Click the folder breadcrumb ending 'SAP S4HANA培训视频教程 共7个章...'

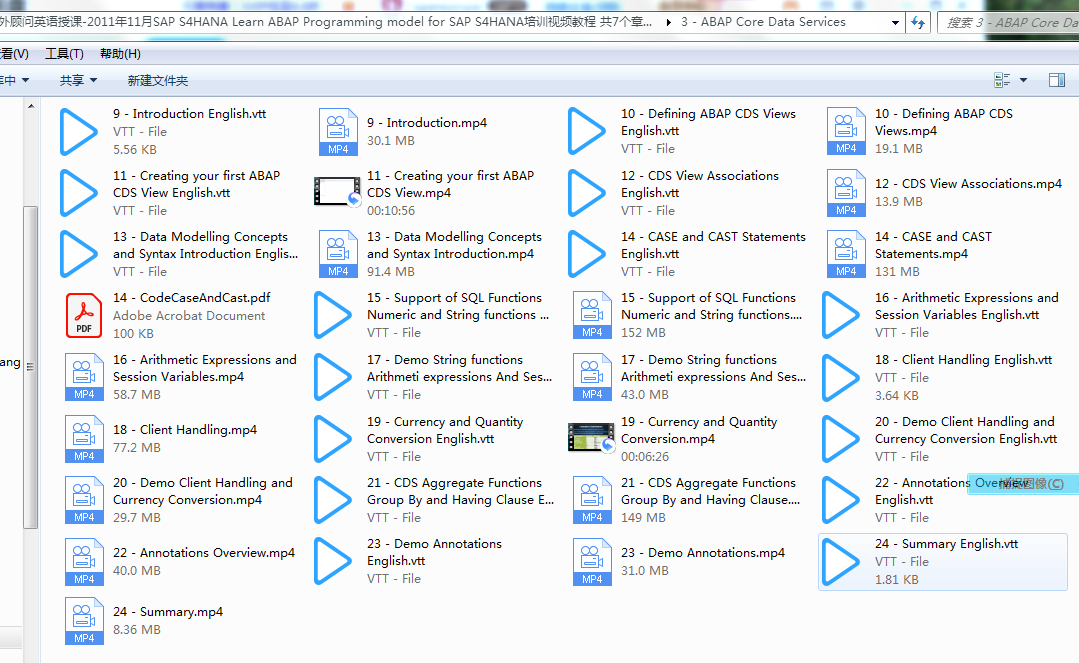(x=326, y=22)
